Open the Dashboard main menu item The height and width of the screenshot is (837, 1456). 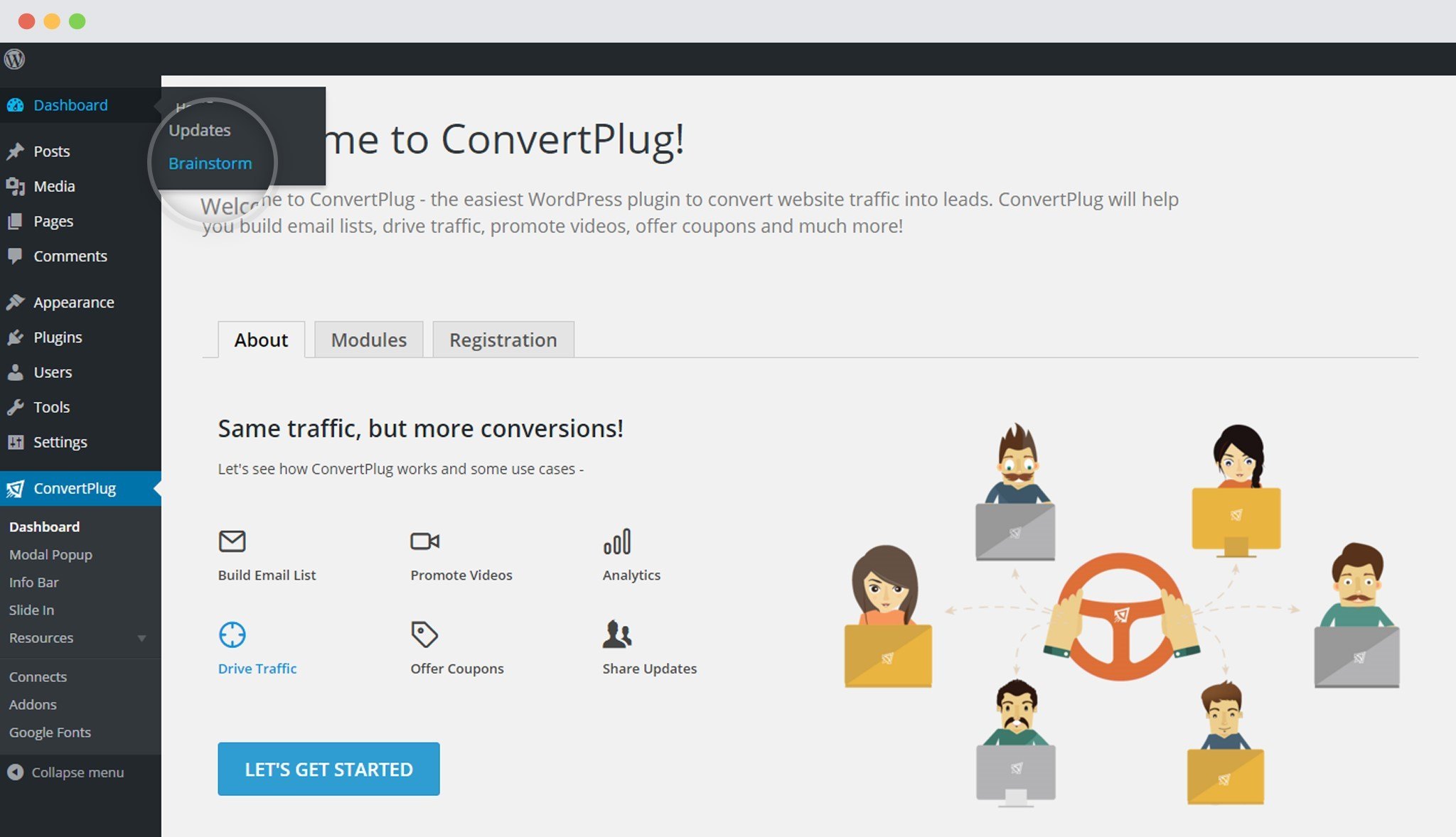pyautogui.click(x=80, y=105)
